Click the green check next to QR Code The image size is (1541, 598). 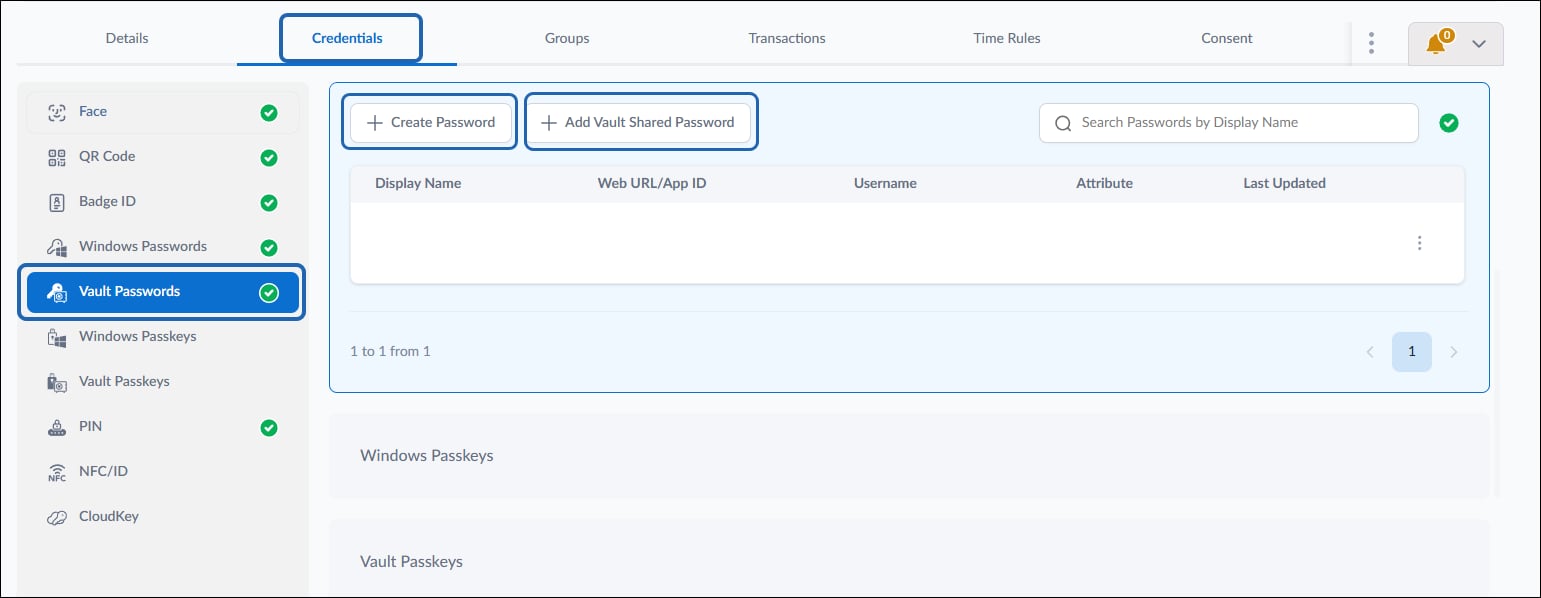tap(269, 158)
